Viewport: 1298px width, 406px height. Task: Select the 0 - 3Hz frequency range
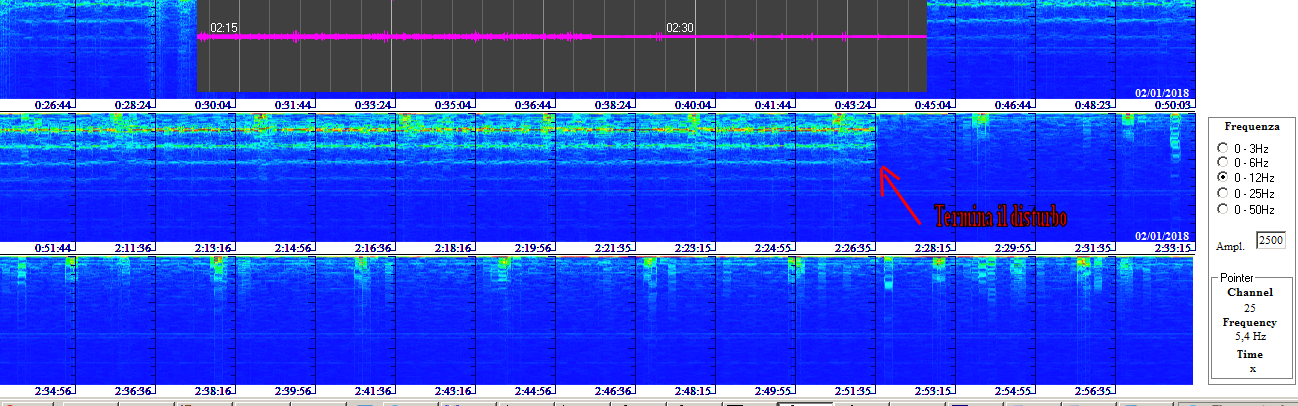[1221, 147]
